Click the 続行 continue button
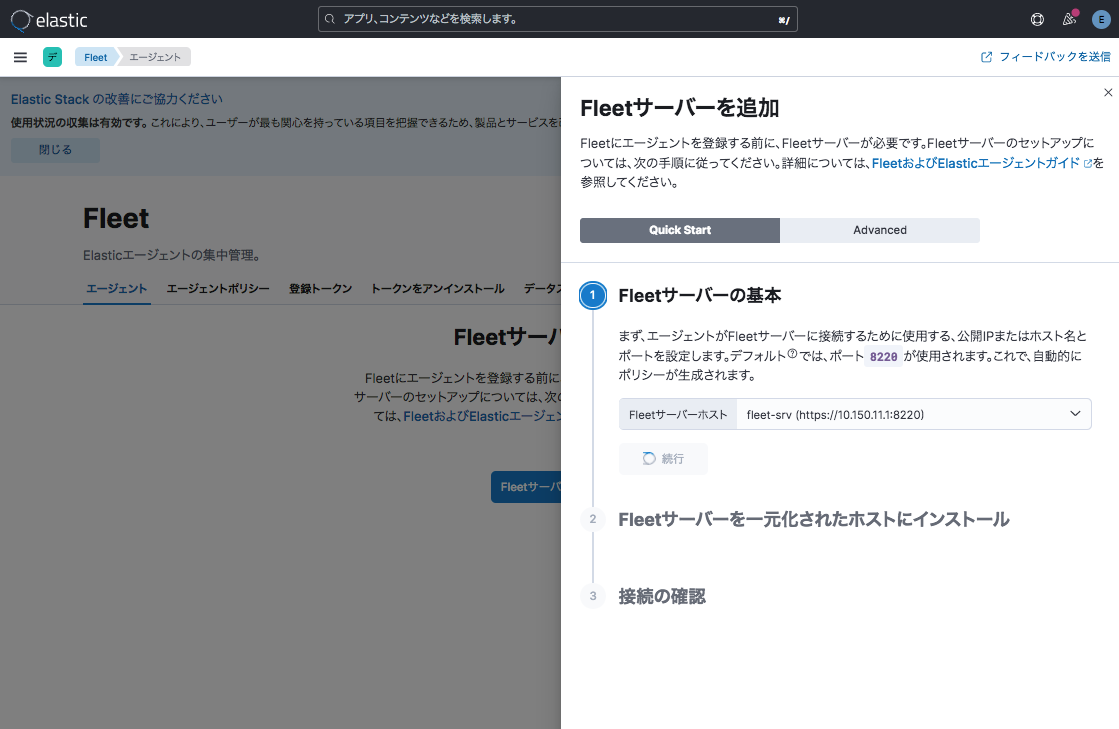 coord(663,459)
